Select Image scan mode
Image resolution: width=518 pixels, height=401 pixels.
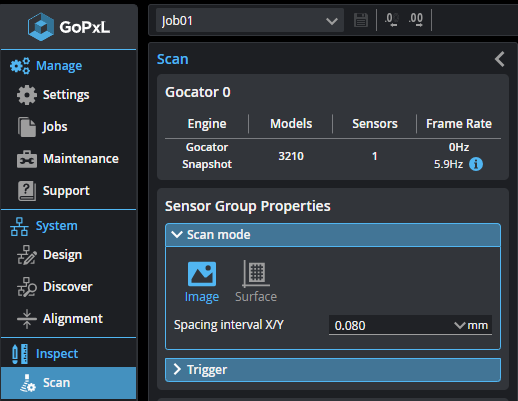pos(202,282)
